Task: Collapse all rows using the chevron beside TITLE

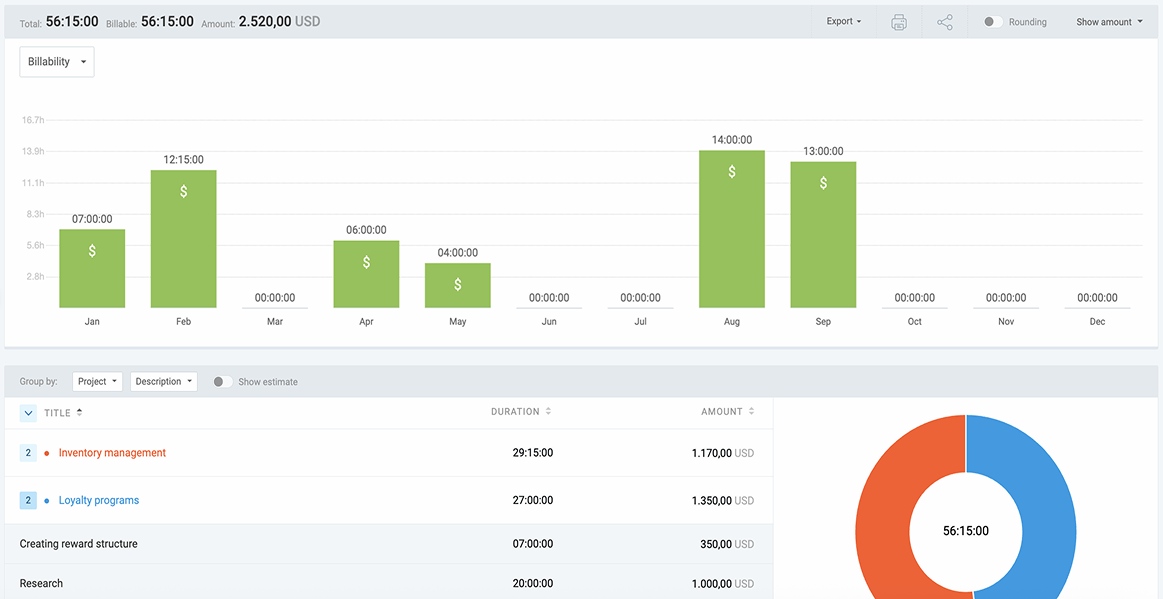Action: click(x=27, y=412)
